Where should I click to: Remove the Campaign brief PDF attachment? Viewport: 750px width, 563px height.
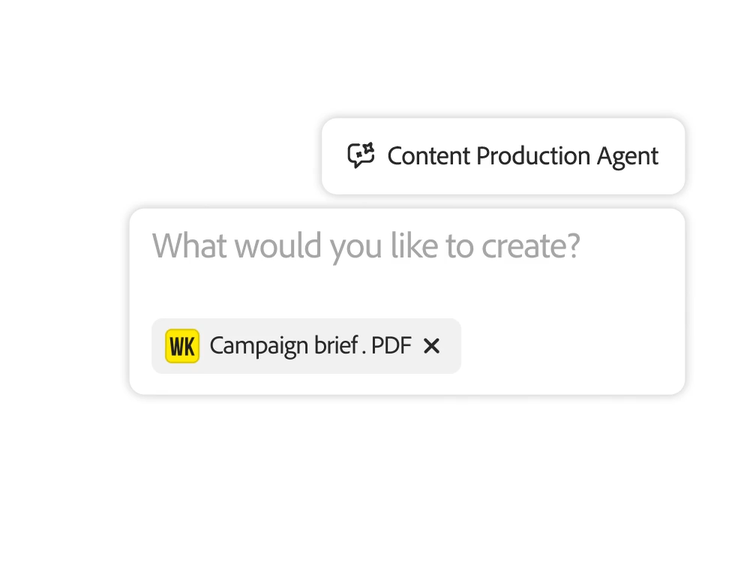coord(431,346)
